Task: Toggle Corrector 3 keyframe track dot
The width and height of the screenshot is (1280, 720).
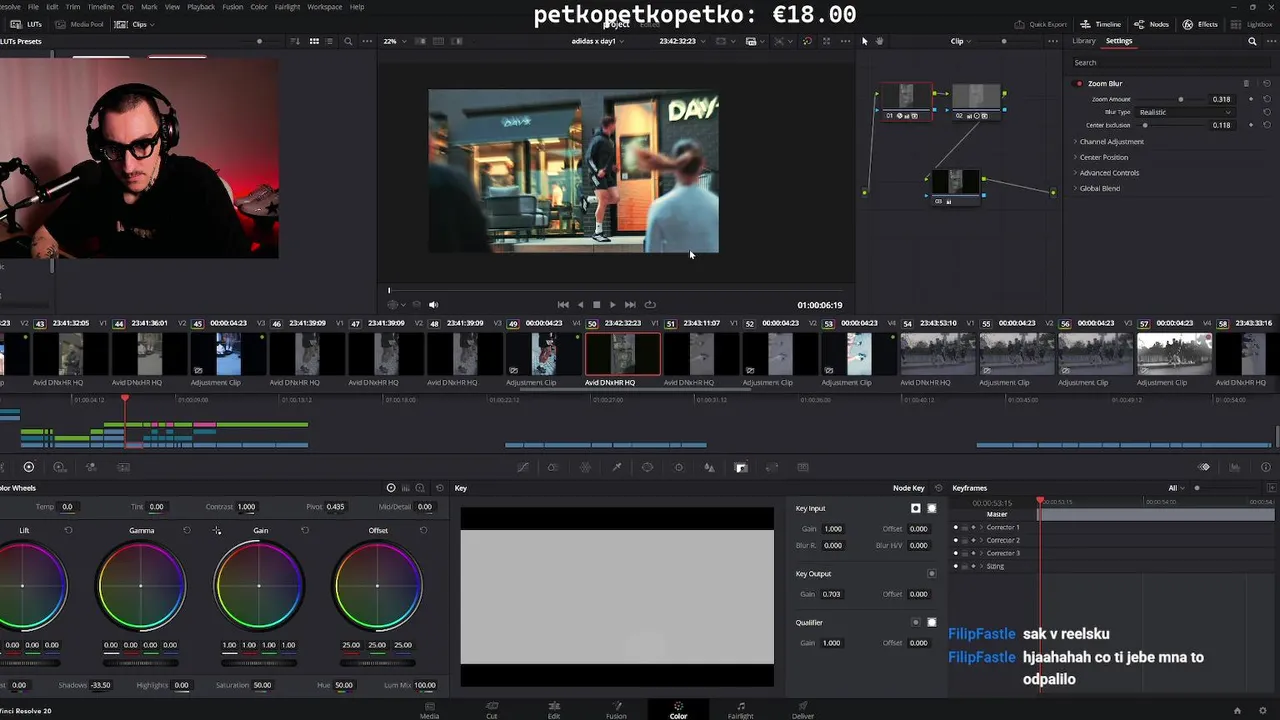Action: (x=955, y=553)
